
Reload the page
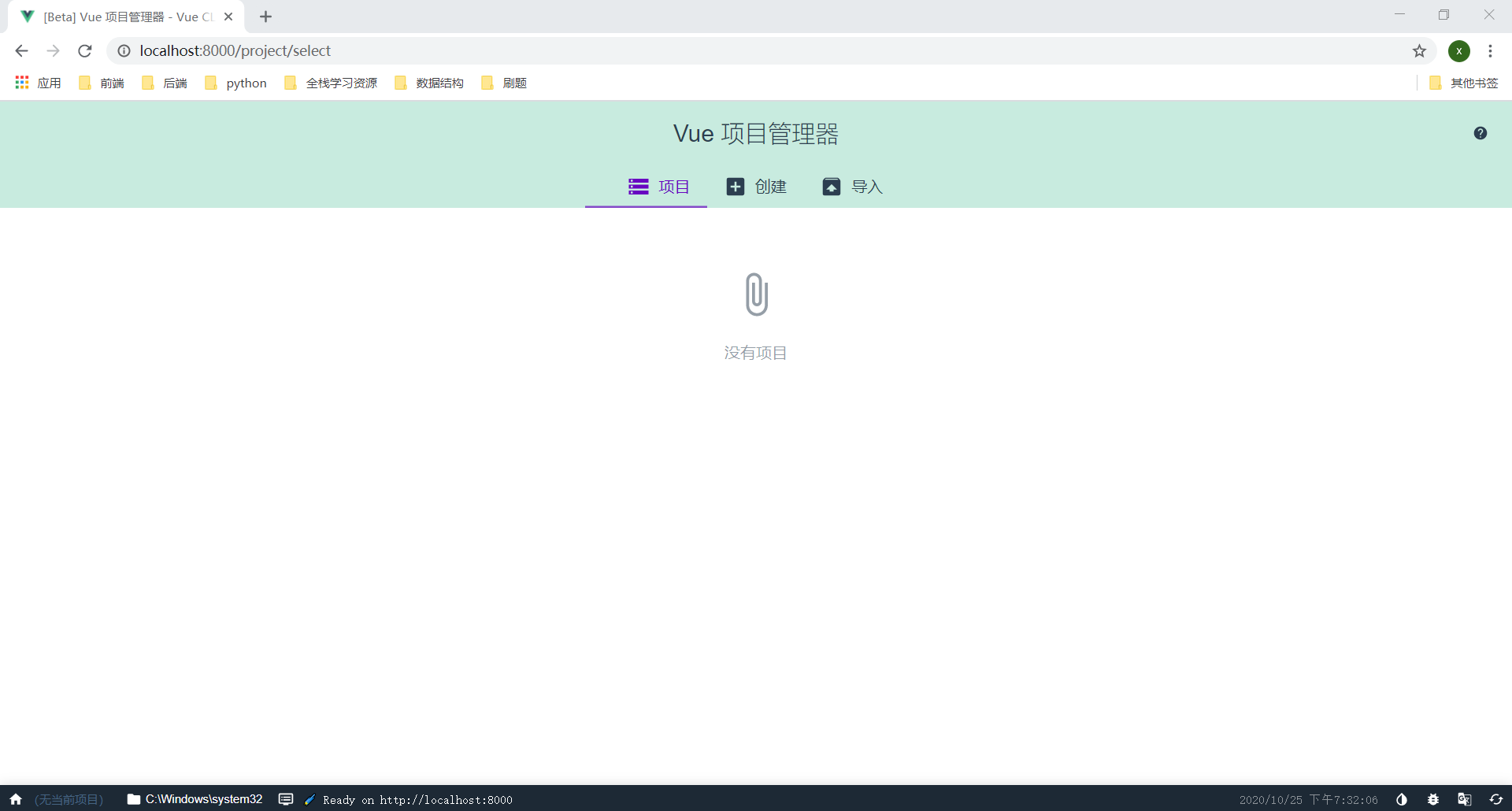coord(85,50)
